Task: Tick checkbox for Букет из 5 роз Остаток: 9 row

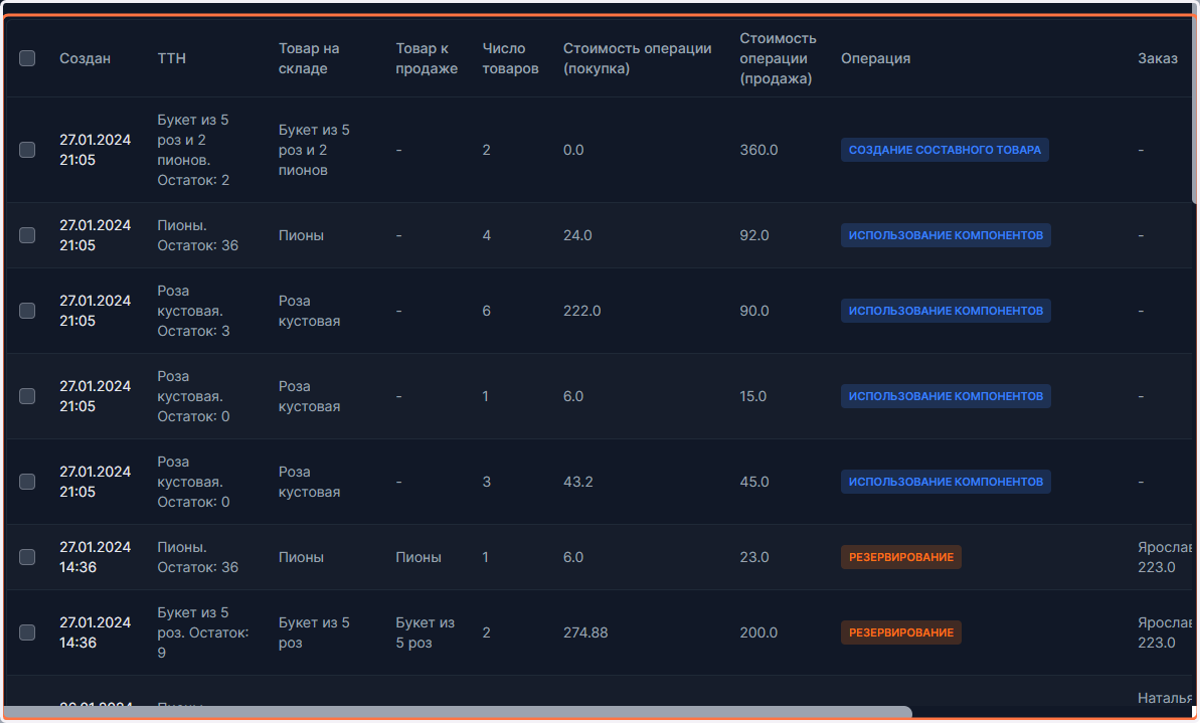Action: click(x=27, y=633)
